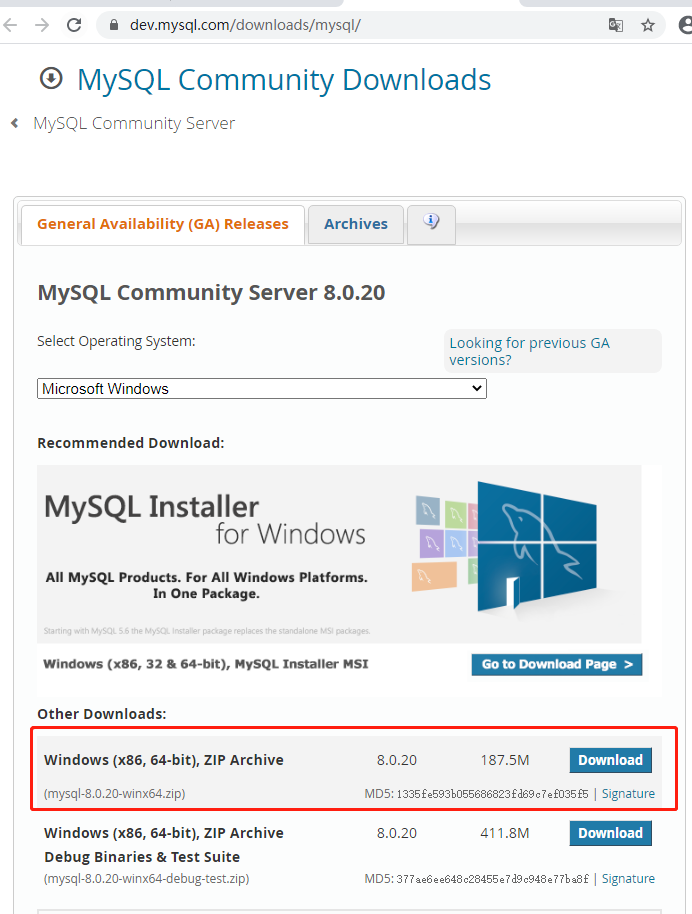This screenshot has height=914, width=692.
Task: Select the MD5 hash starting with 377ae6ee648c
Action: pyautogui.click(x=493, y=878)
